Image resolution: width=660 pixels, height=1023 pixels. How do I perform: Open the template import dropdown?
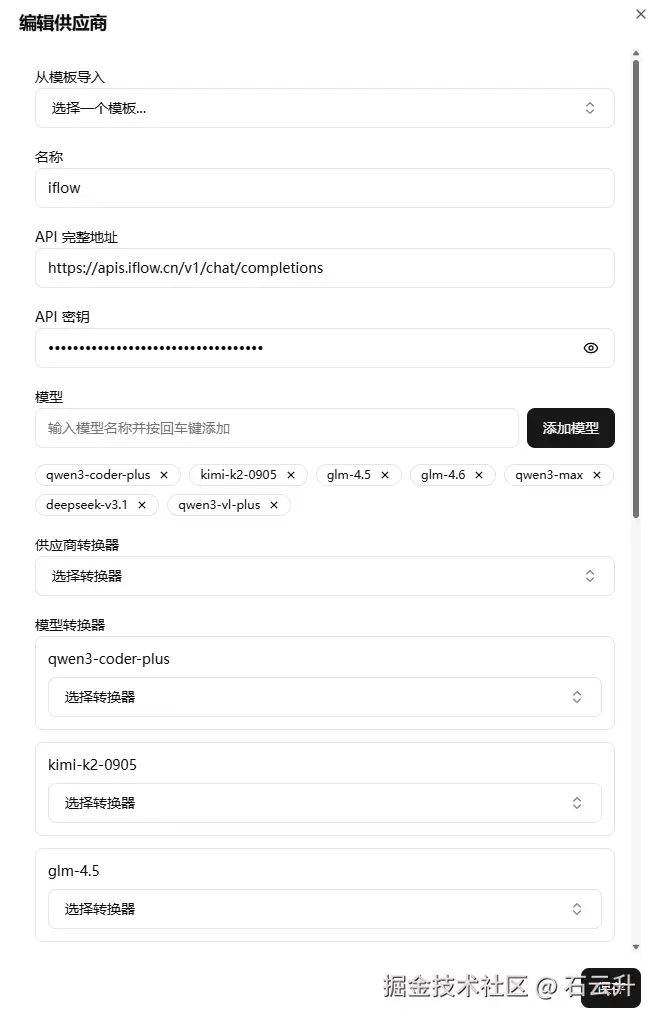[325, 108]
